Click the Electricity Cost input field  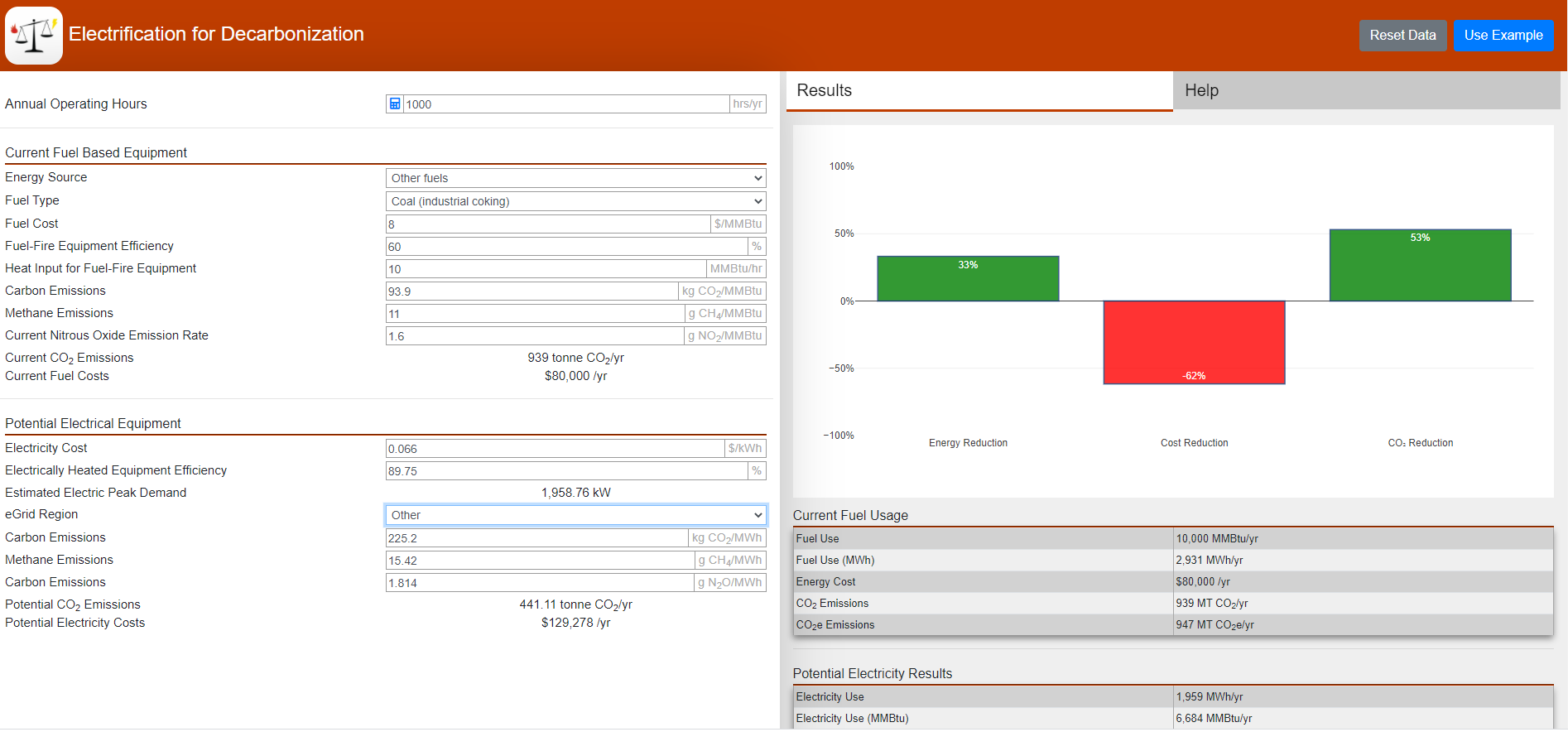point(555,448)
